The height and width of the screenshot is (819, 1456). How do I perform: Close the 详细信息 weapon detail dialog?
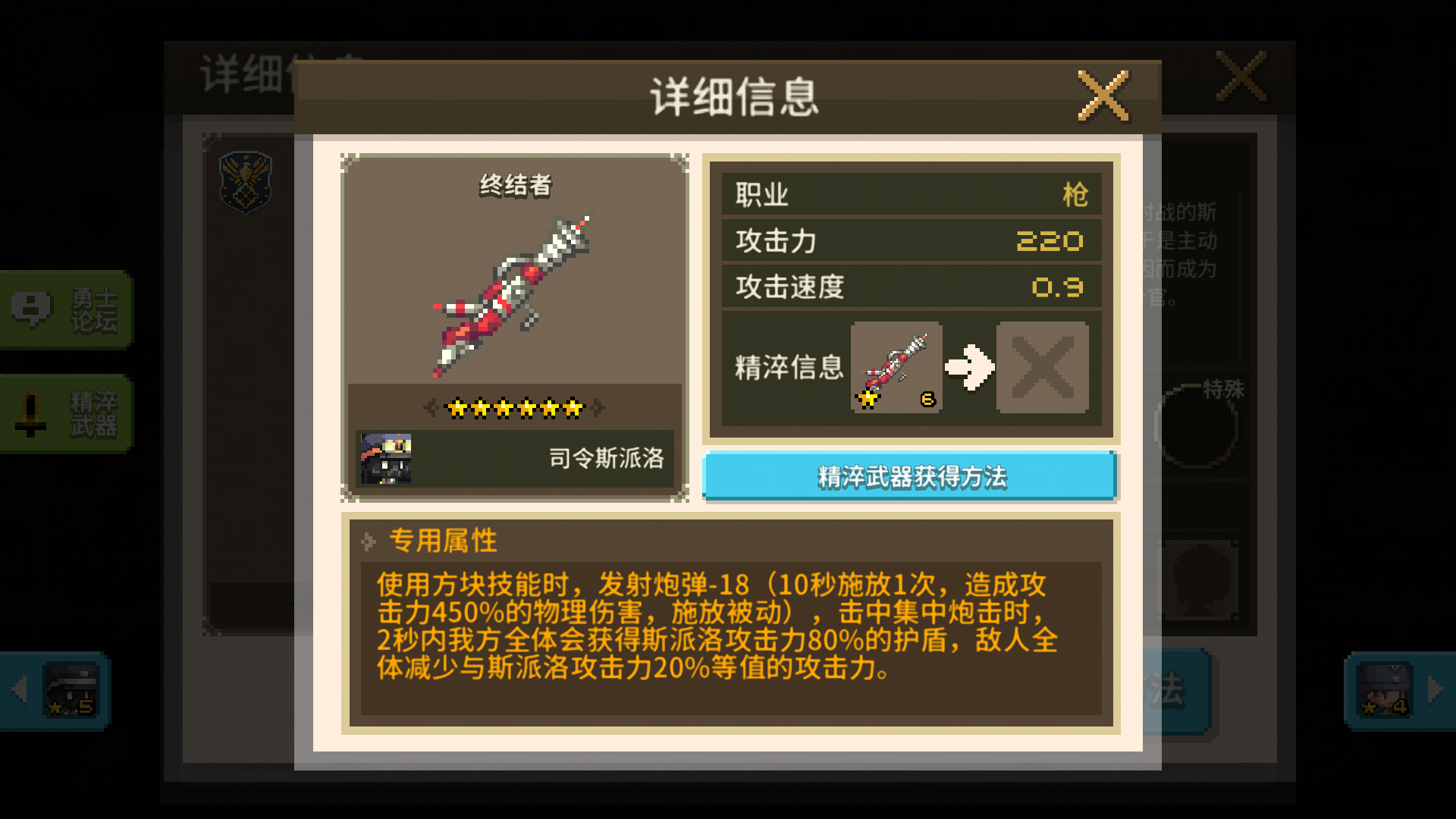(x=1103, y=96)
